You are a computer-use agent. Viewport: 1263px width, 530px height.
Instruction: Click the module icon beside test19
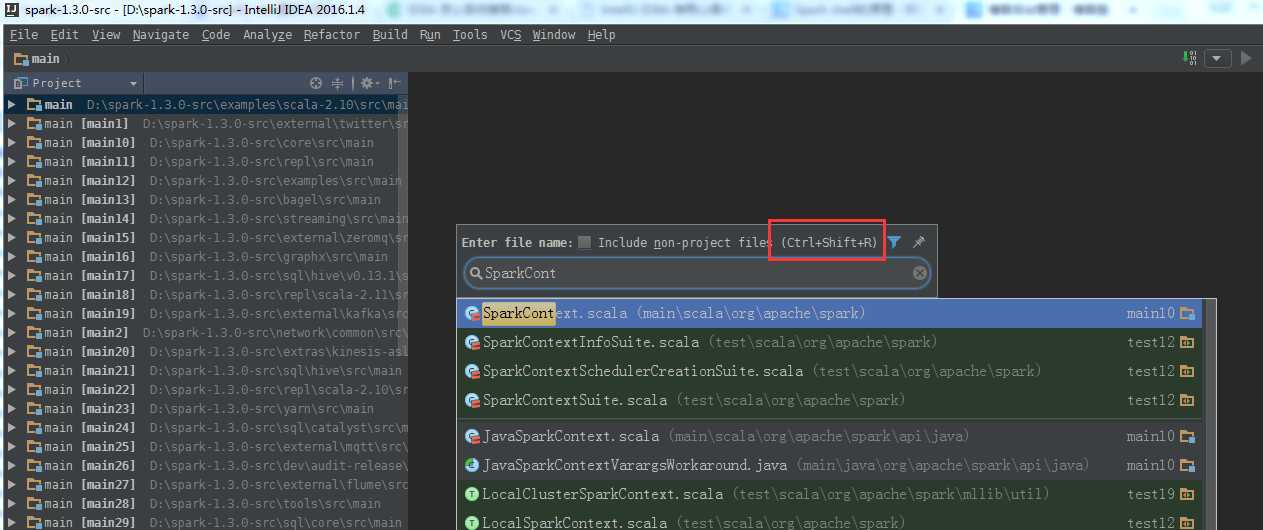click(1188, 494)
